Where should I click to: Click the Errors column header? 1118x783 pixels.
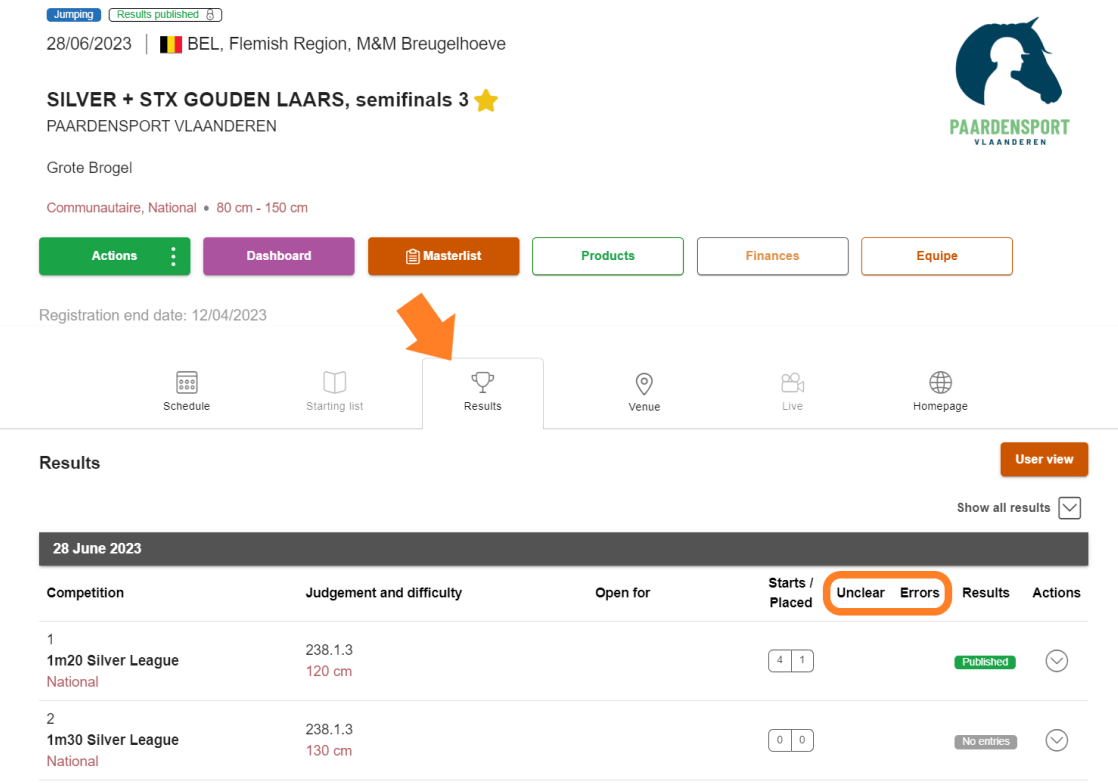[920, 593]
